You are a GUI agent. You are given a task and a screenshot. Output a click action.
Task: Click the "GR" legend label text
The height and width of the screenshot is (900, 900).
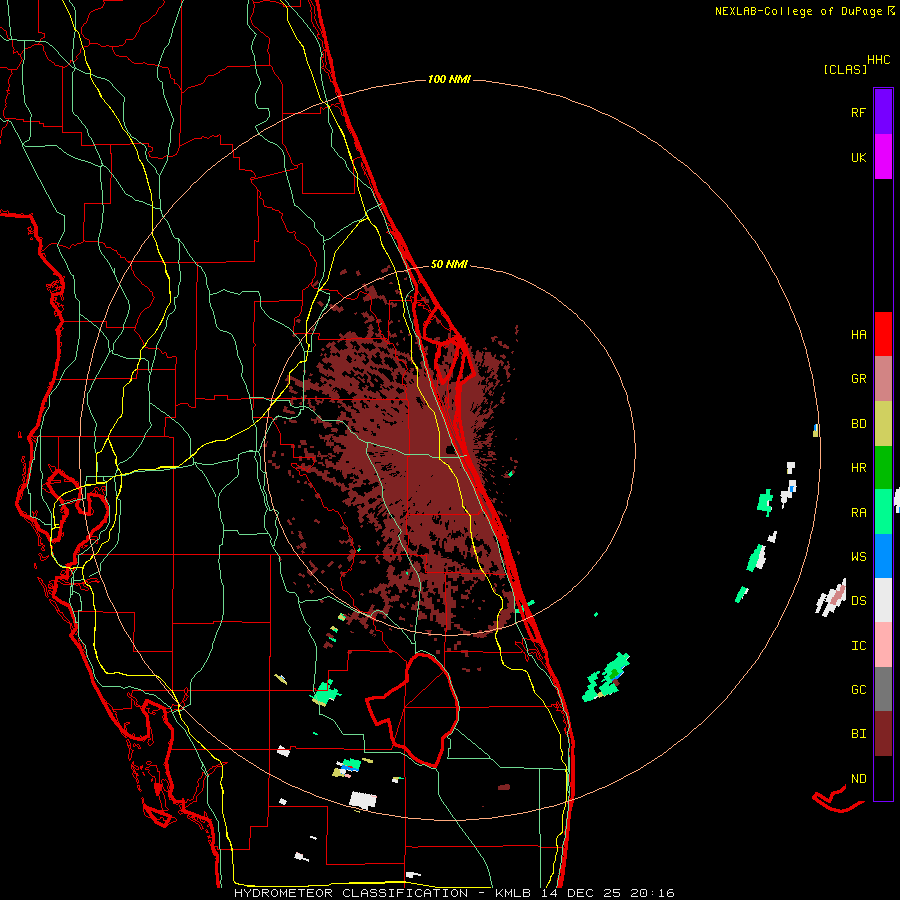click(x=858, y=379)
